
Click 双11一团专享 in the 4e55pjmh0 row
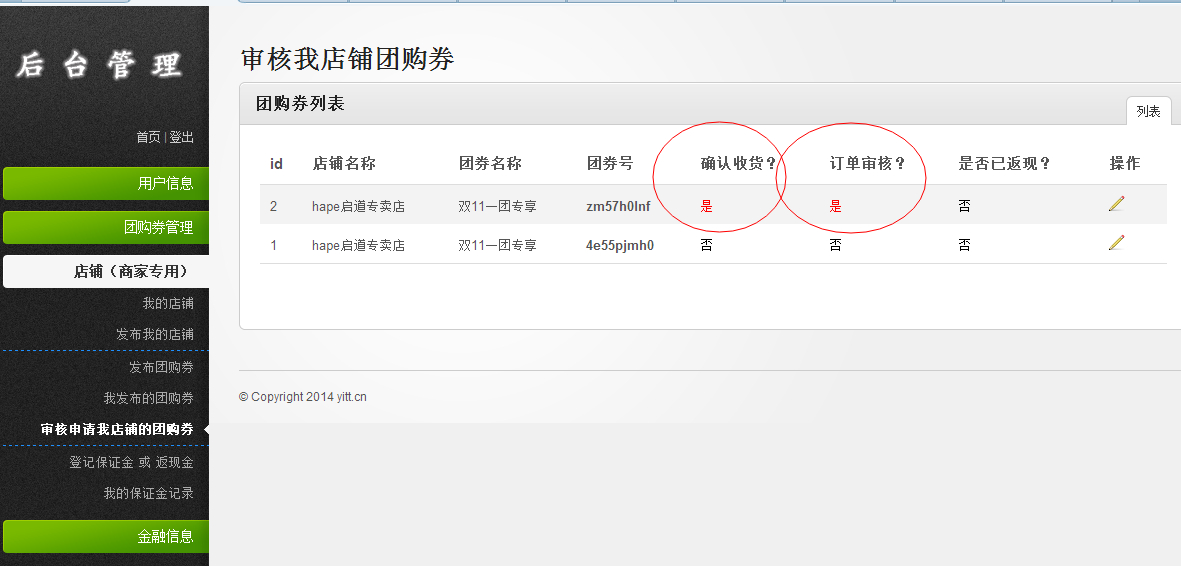pyautogui.click(x=497, y=245)
